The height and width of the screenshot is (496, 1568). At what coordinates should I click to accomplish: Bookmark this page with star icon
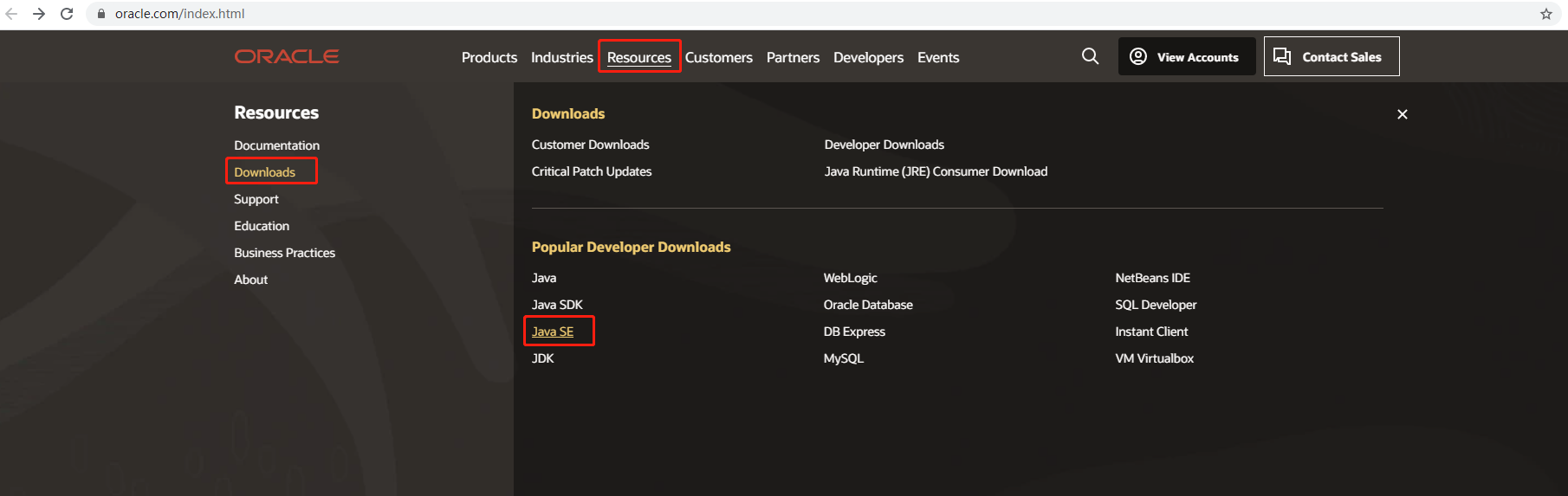[1545, 14]
